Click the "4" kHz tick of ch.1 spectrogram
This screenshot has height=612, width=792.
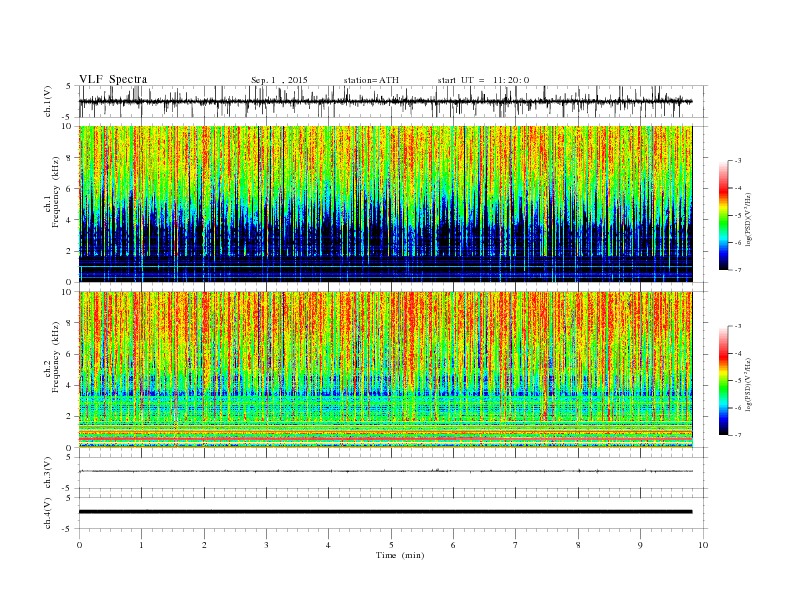[69, 220]
